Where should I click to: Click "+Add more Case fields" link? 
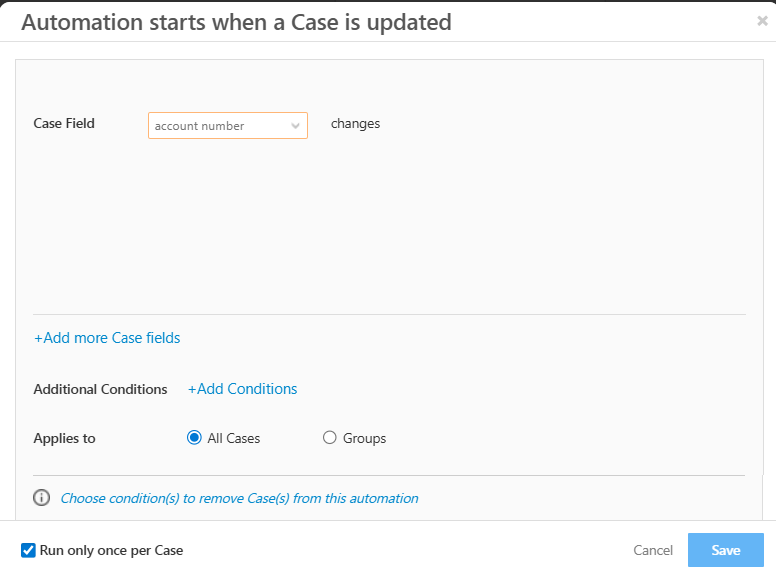[x=107, y=338]
